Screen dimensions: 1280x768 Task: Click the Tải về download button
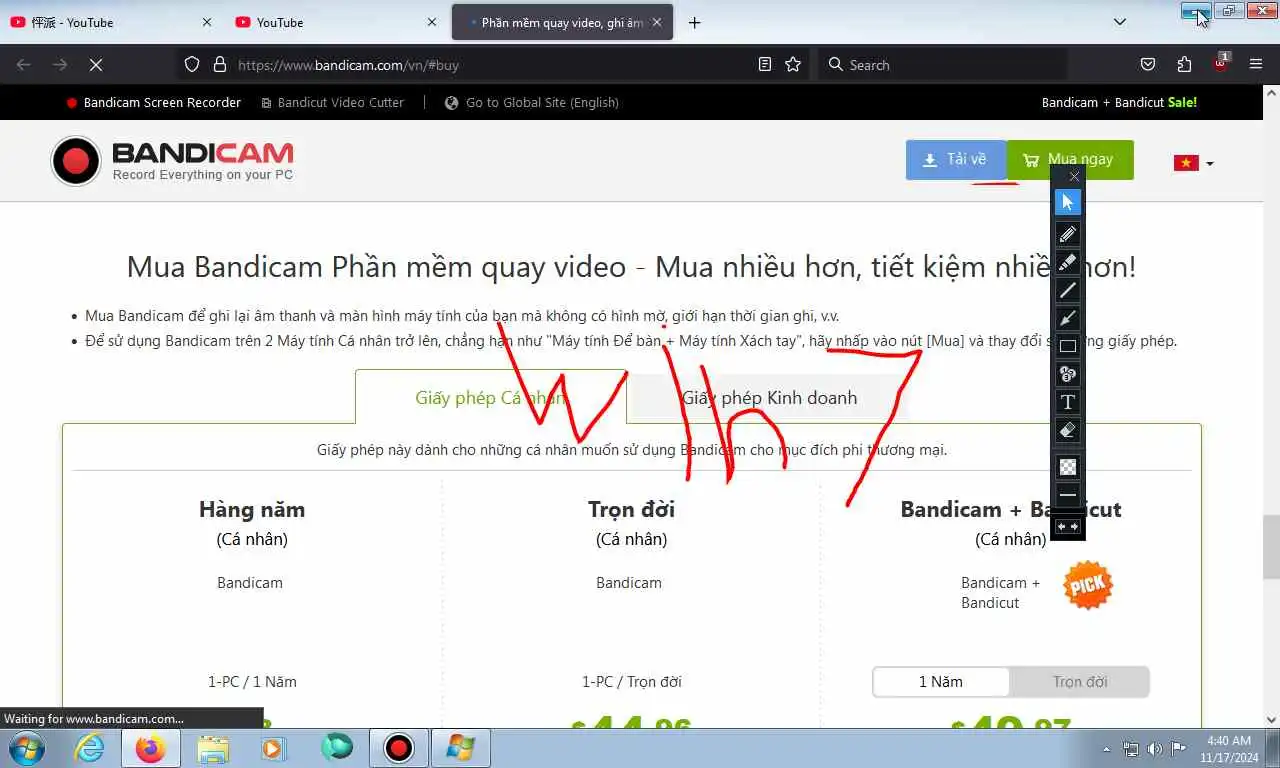click(x=955, y=160)
